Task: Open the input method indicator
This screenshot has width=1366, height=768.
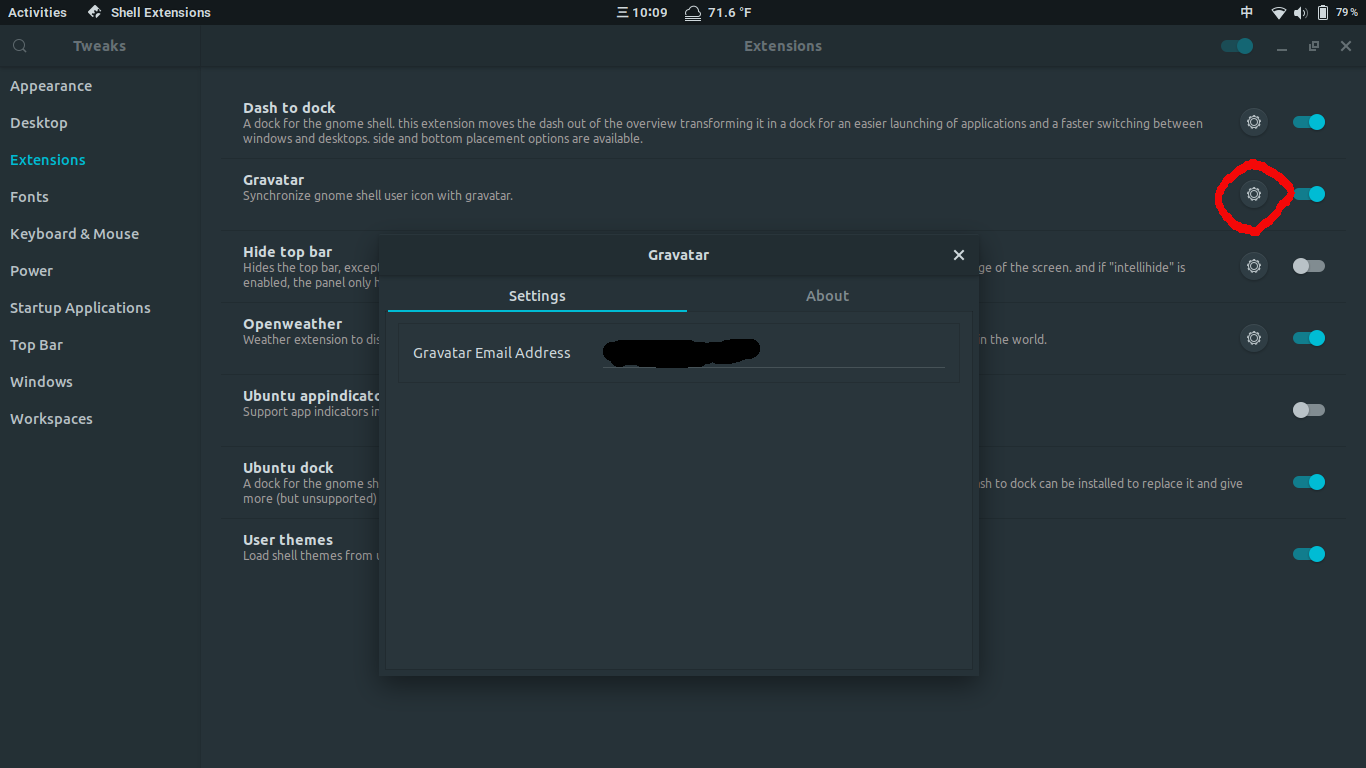Action: [x=1247, y=12]
